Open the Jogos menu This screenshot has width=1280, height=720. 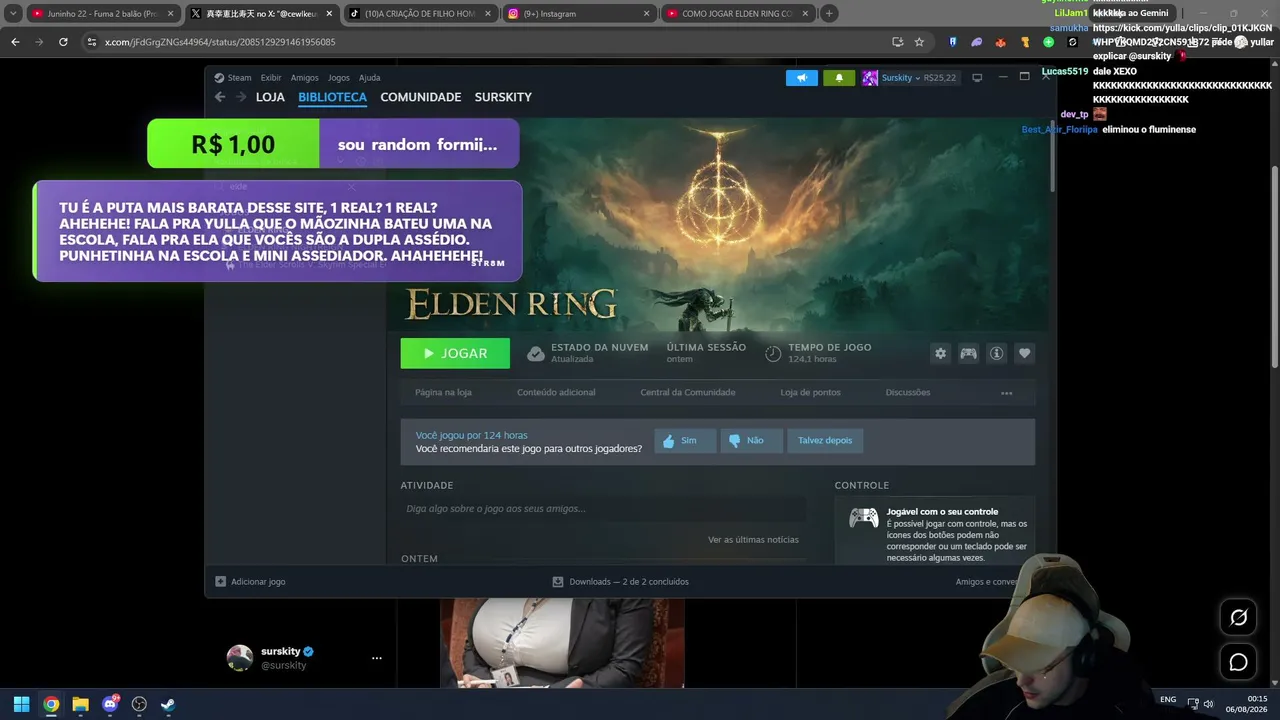tap(339, 78)
